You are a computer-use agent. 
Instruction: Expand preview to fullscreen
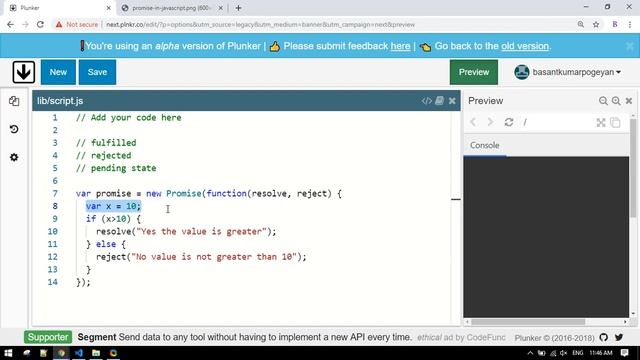(601, 122)
